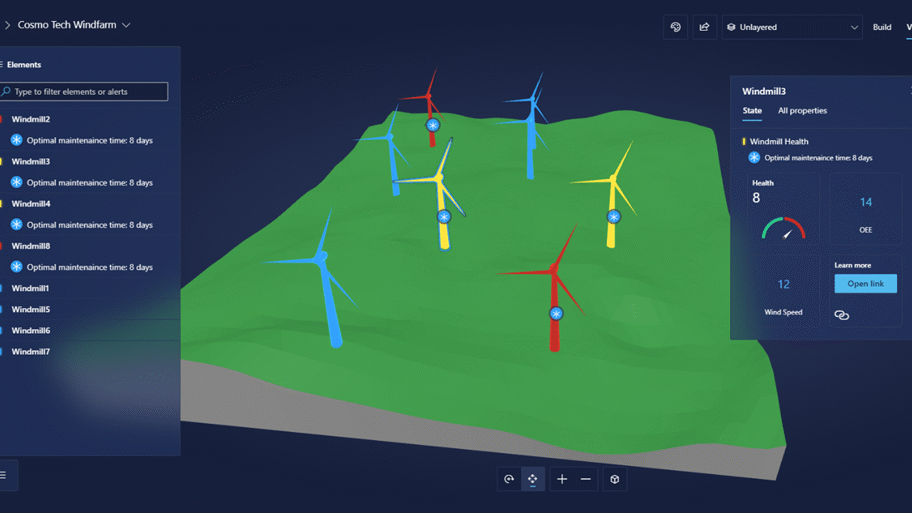
Task: Click Windmill4 alert text Optimal maintenance time
Action: (x=90, y=225)
